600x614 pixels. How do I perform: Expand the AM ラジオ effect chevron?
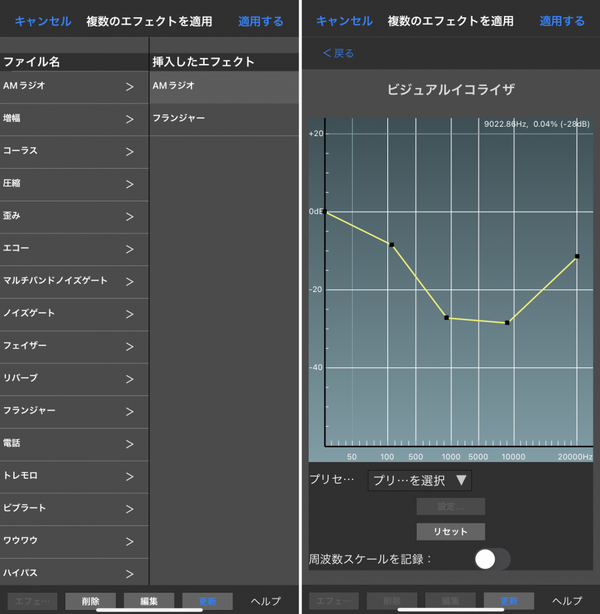130,87
